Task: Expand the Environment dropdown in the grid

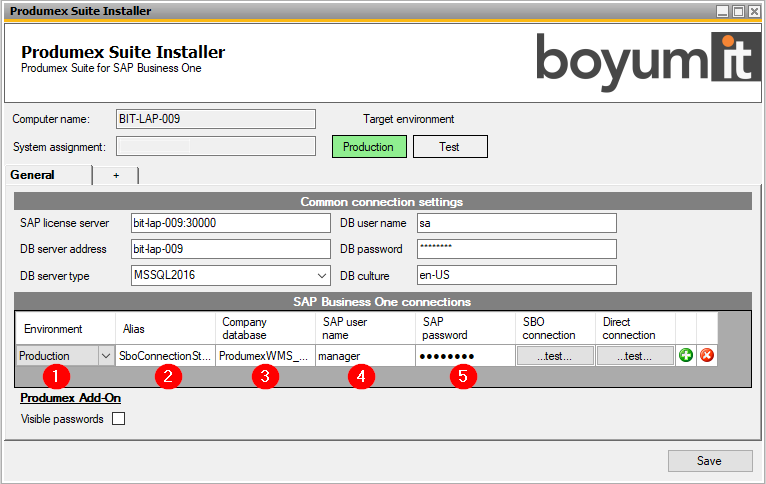Action: (106, 356)
